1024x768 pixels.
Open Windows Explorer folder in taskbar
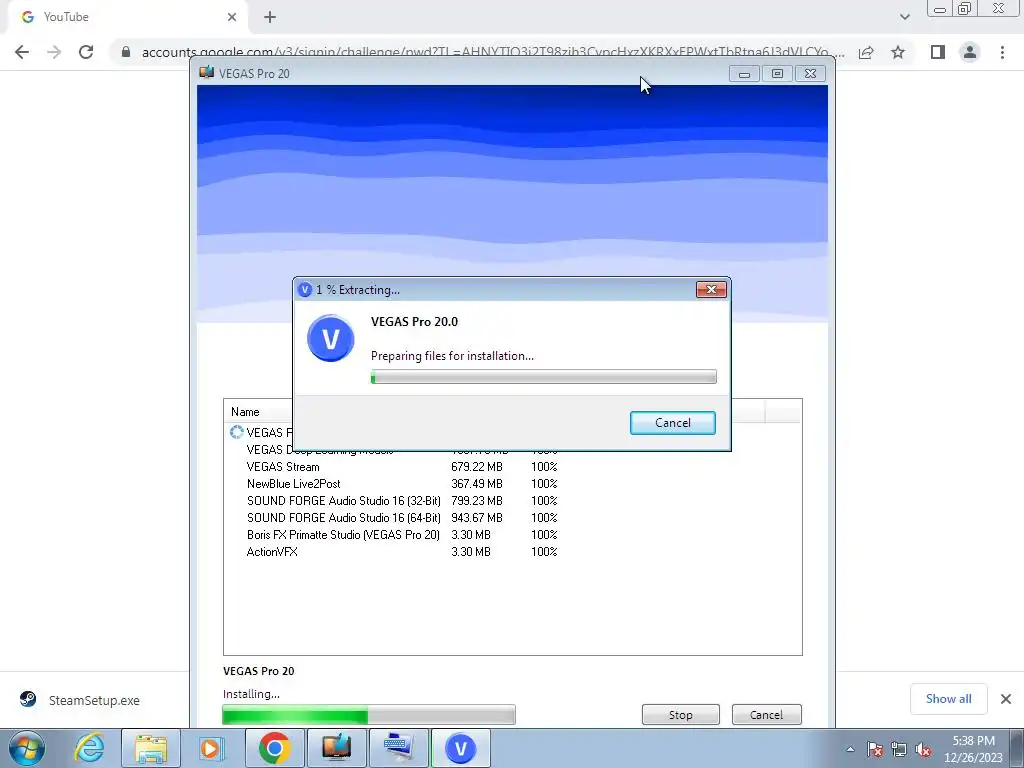click(x=151, y=748)
